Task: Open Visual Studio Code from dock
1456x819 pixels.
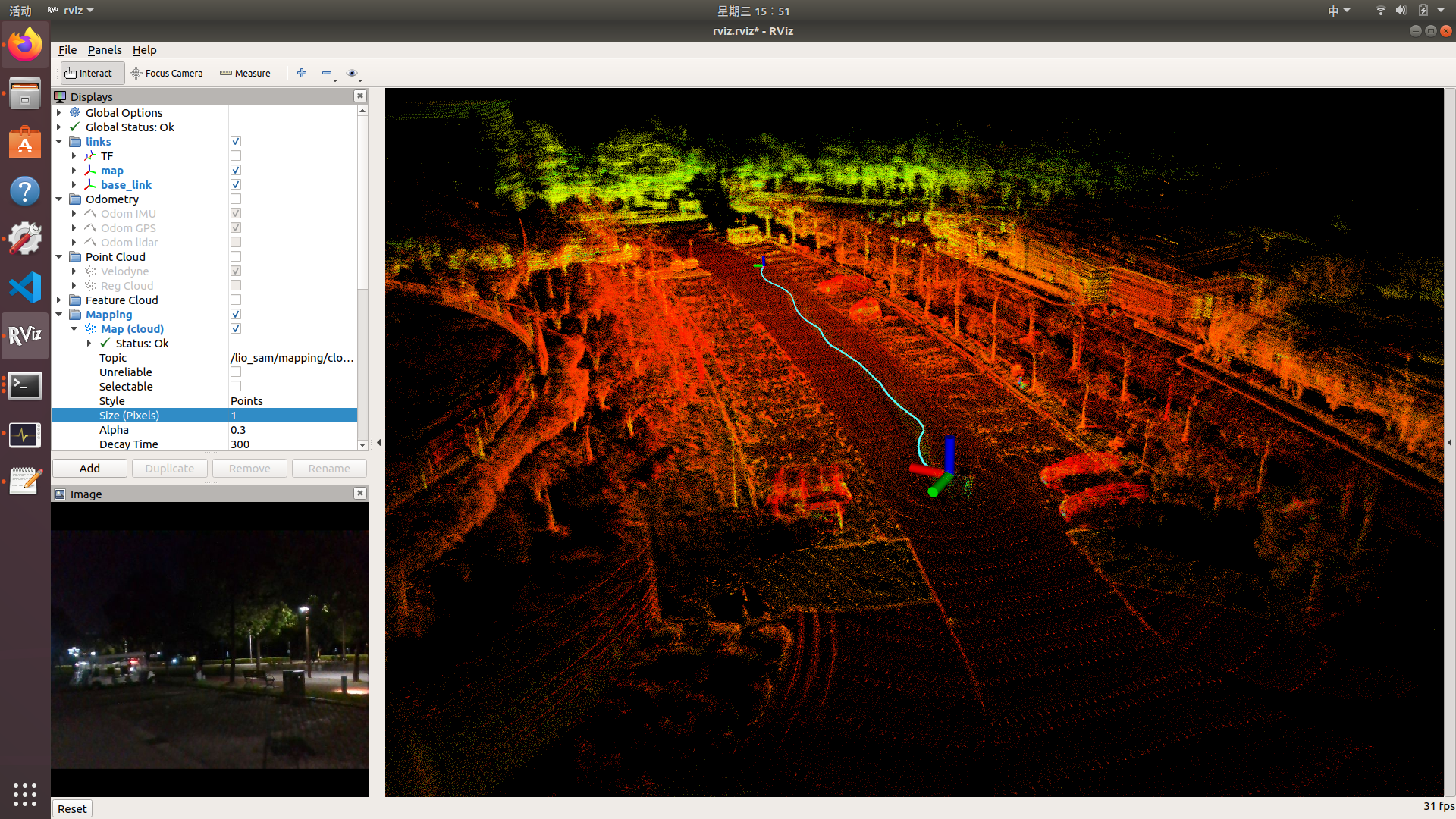Action: 25,287
